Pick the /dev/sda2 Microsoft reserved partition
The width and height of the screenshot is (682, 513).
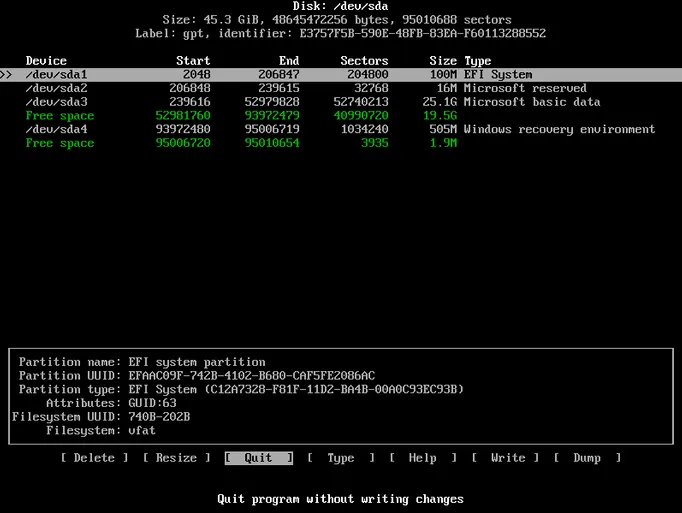[x=340, y=88]
